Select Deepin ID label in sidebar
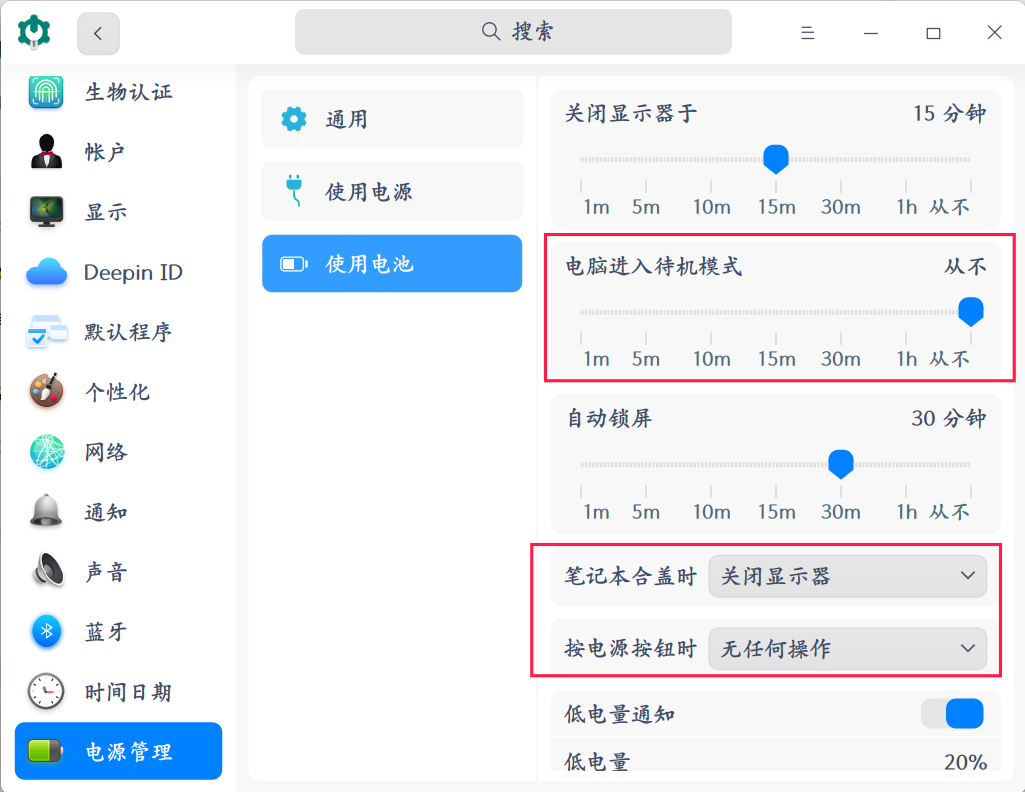Screen dimensions: 1025x792 133,272
